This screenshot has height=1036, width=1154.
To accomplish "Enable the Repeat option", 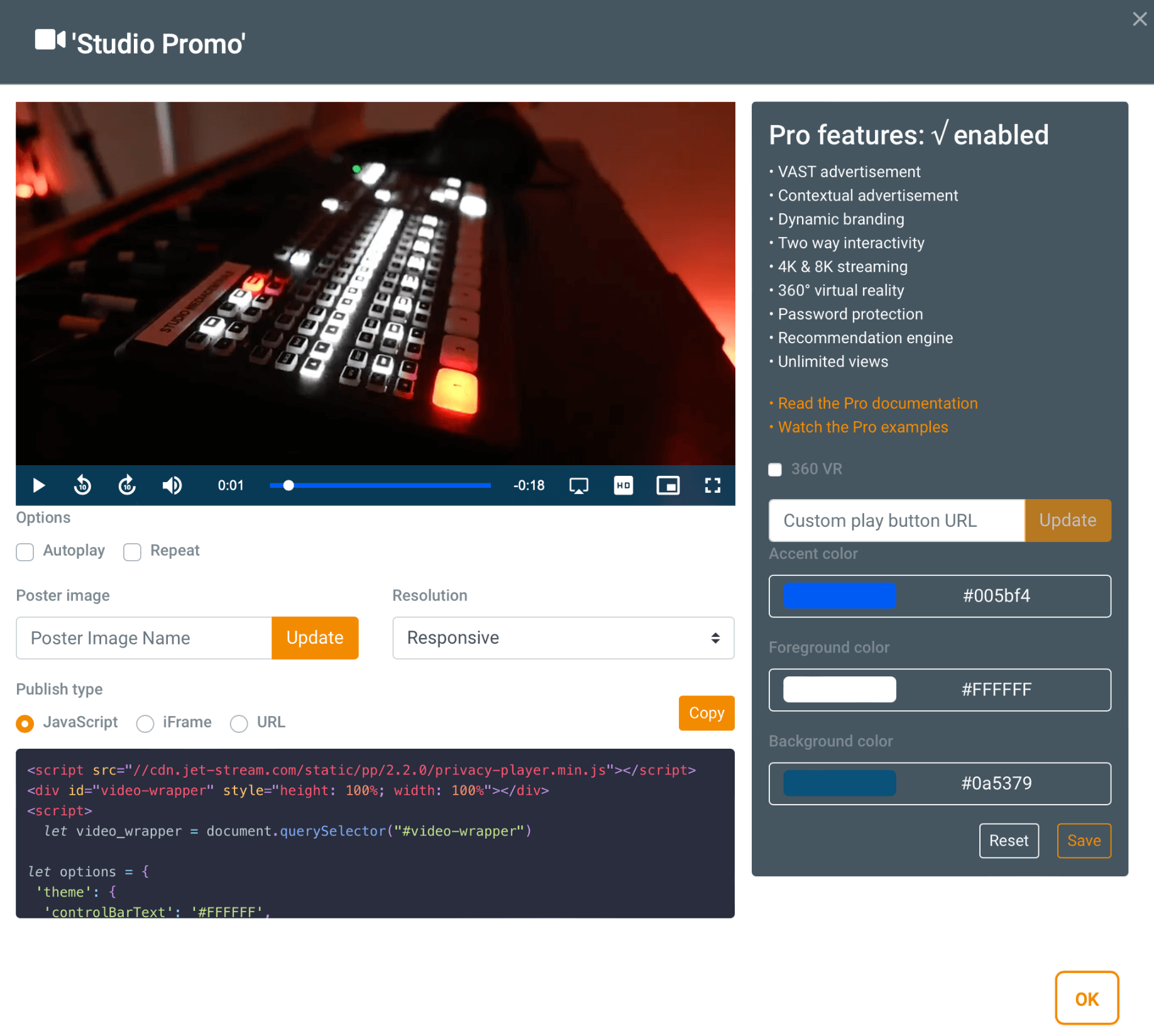I will point(132,552).
